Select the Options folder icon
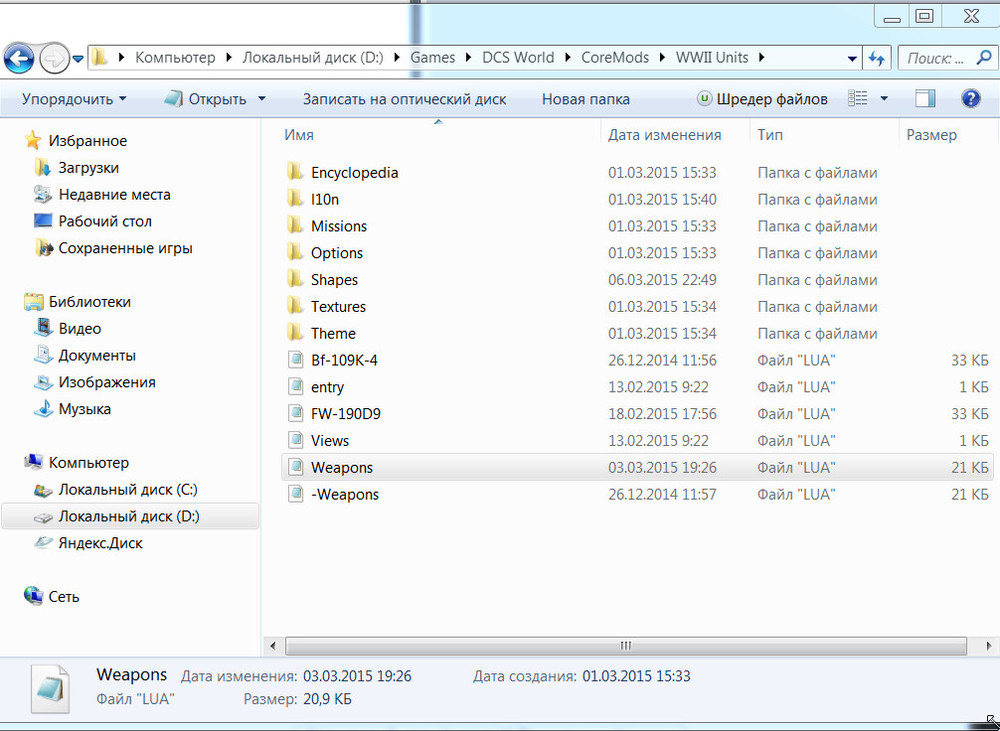Viewport: 1000px width, 731px height. (295, 252)
